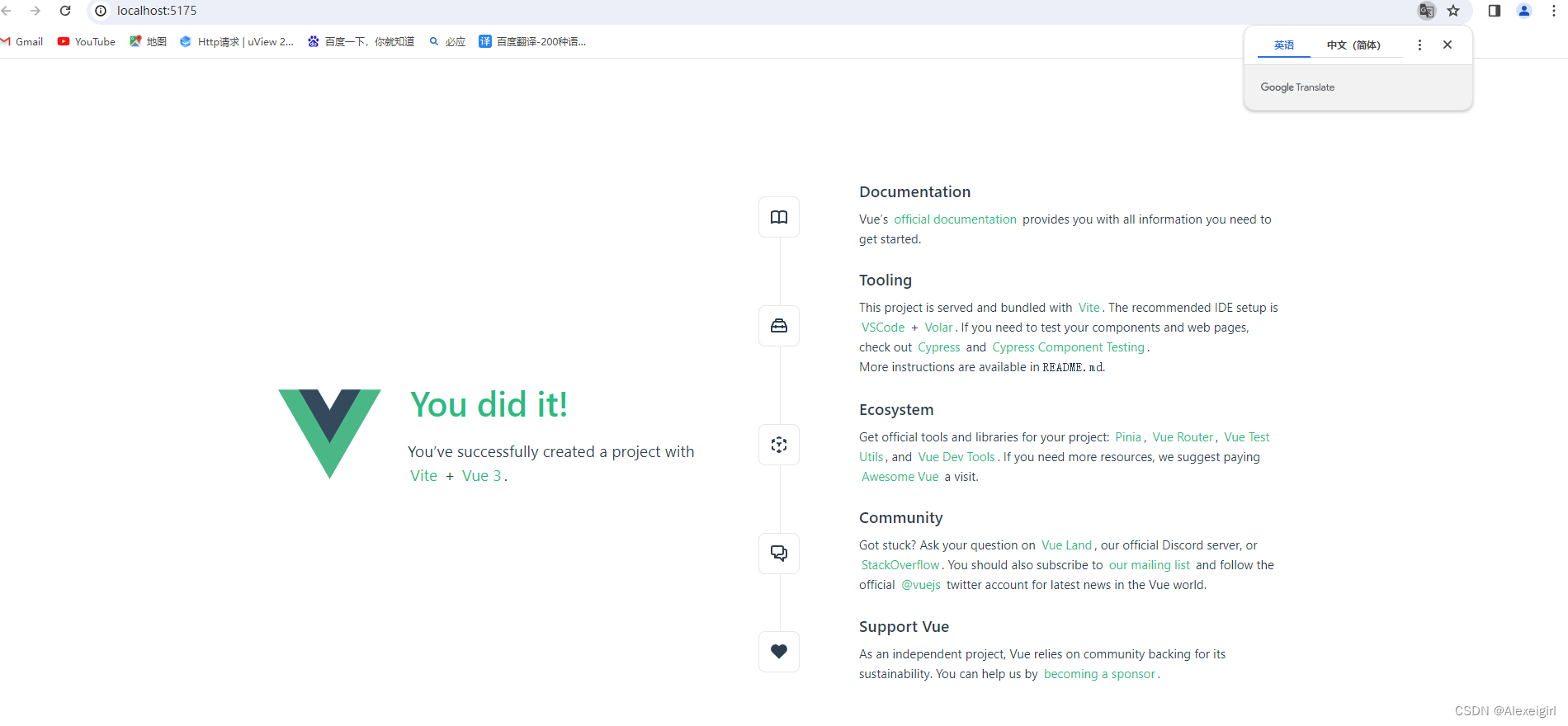1568x726 pixels.
Task: Click the browser back arrow
Action: [7, 11]
